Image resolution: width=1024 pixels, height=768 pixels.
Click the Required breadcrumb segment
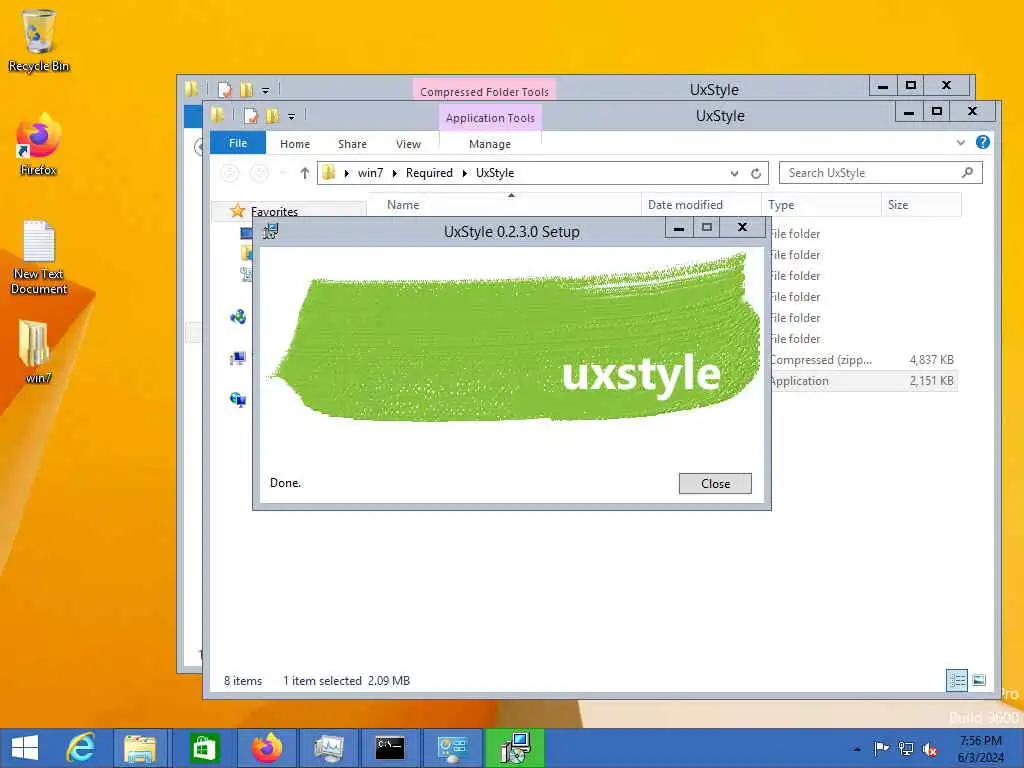tap(429, 173)
